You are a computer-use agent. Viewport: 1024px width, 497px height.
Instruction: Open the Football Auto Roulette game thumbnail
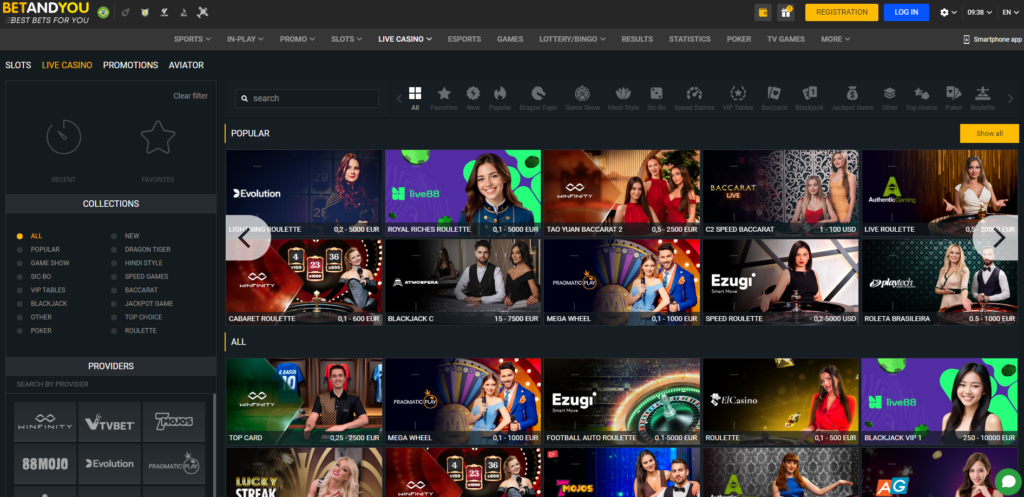[622, 401]
